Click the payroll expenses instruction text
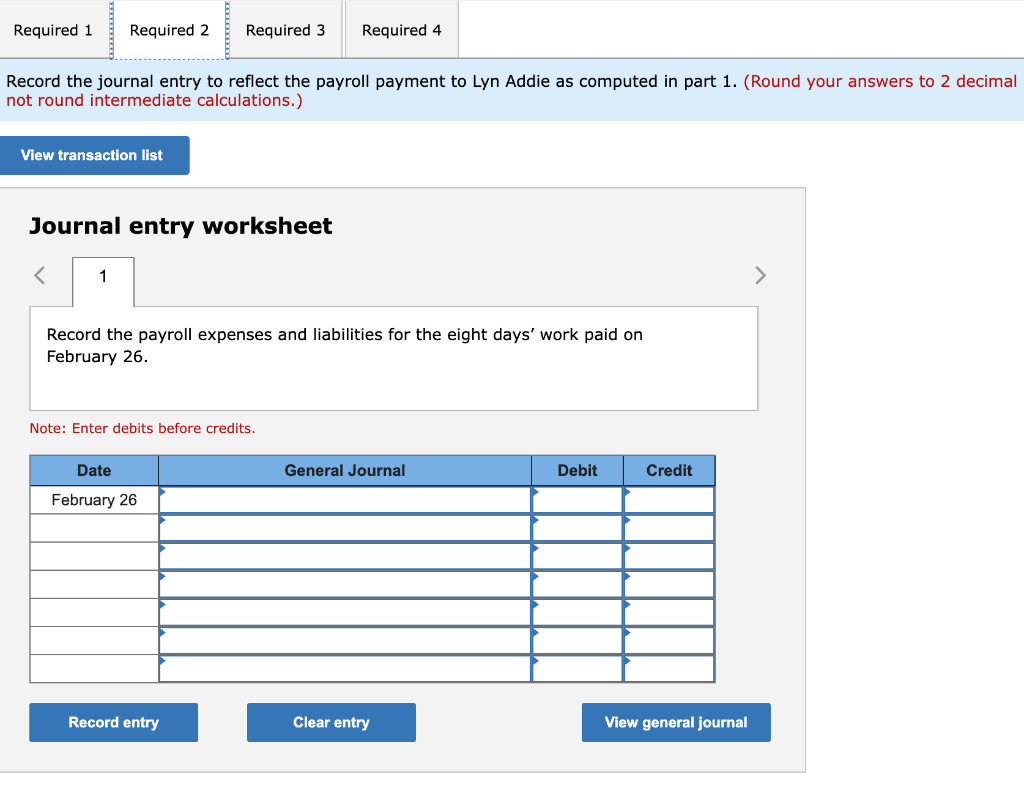1024x799 pixels. point(344,345)
